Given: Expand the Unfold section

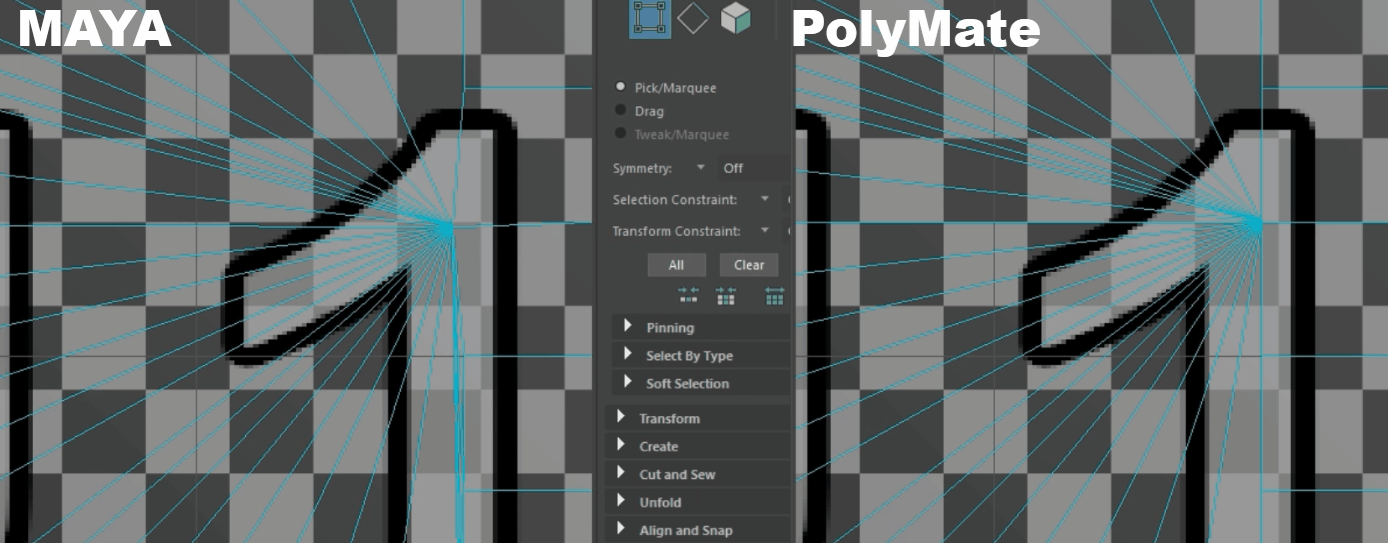Looking at the screenshot, I should coord(621,502).
